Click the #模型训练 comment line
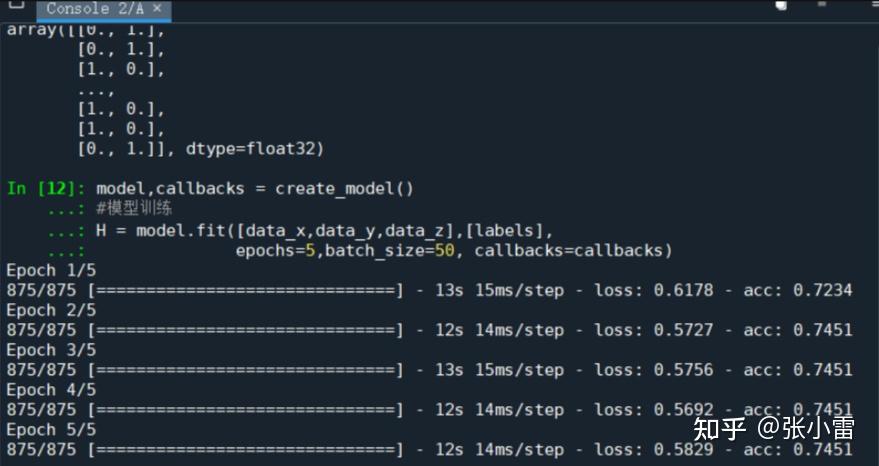 coord(134,209)
